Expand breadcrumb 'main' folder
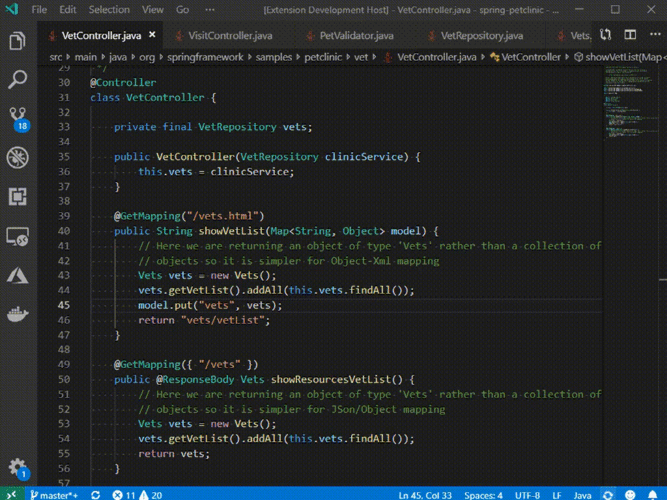 click(86, 57)
